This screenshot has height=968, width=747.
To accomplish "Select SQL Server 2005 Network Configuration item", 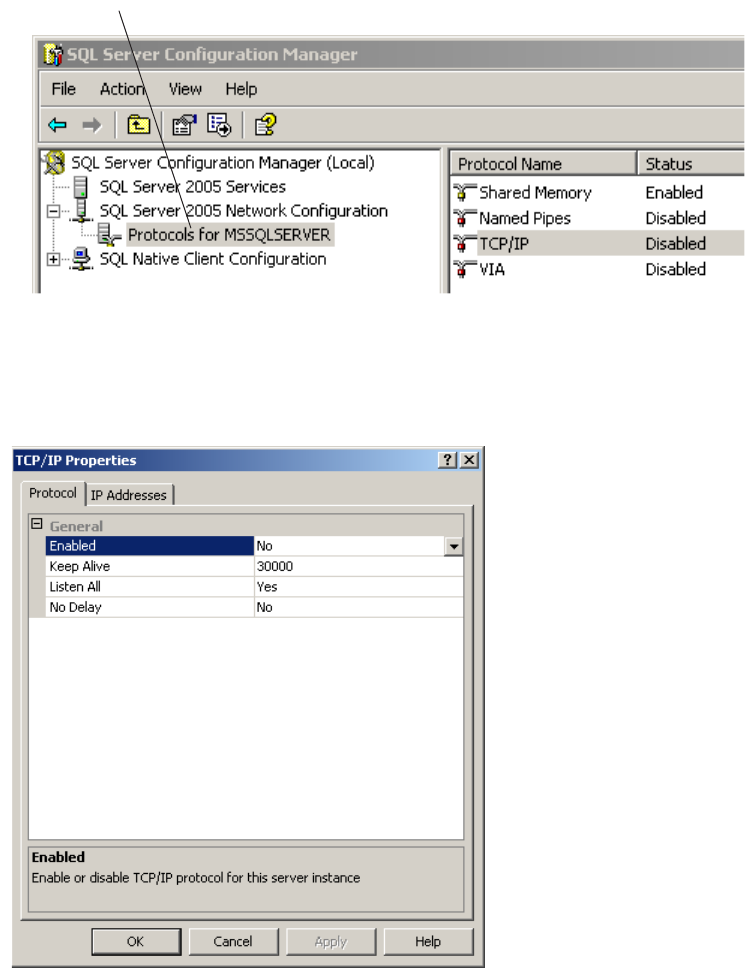I will pos(243,211).
